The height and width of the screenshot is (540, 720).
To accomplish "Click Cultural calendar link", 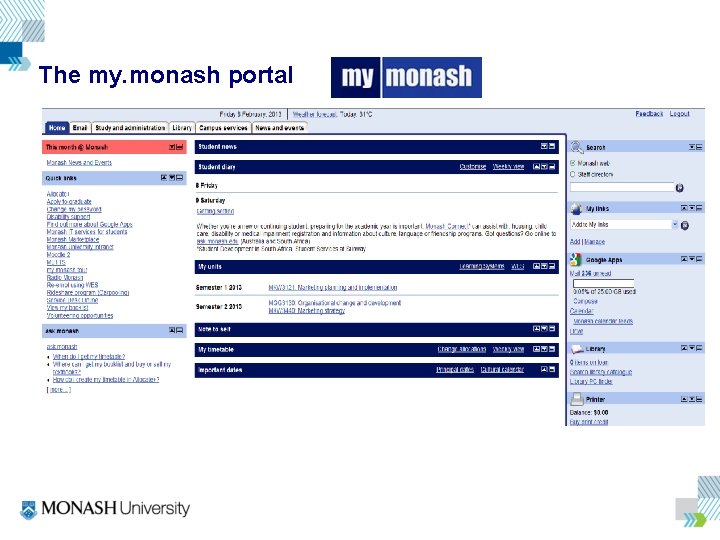I will (502, 370).
